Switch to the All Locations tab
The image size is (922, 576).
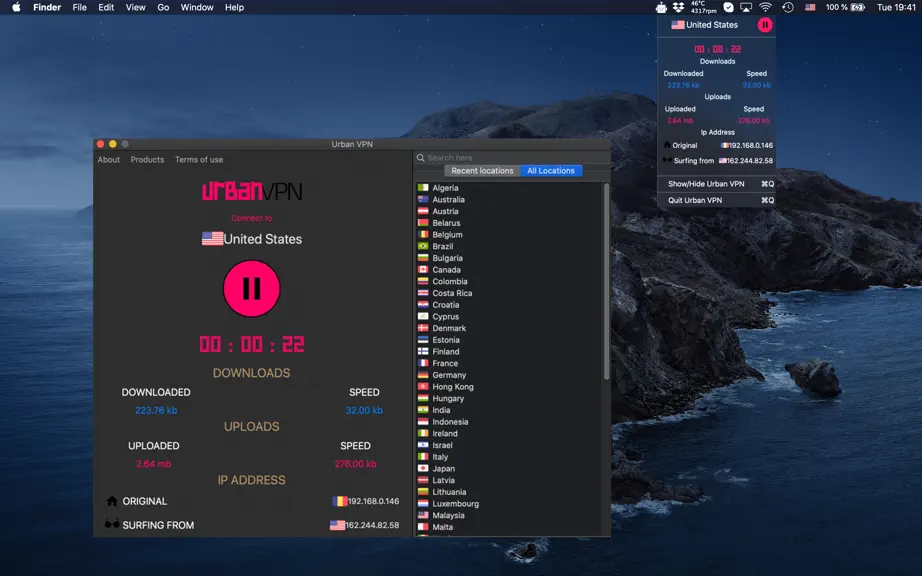tap(551, 171)
